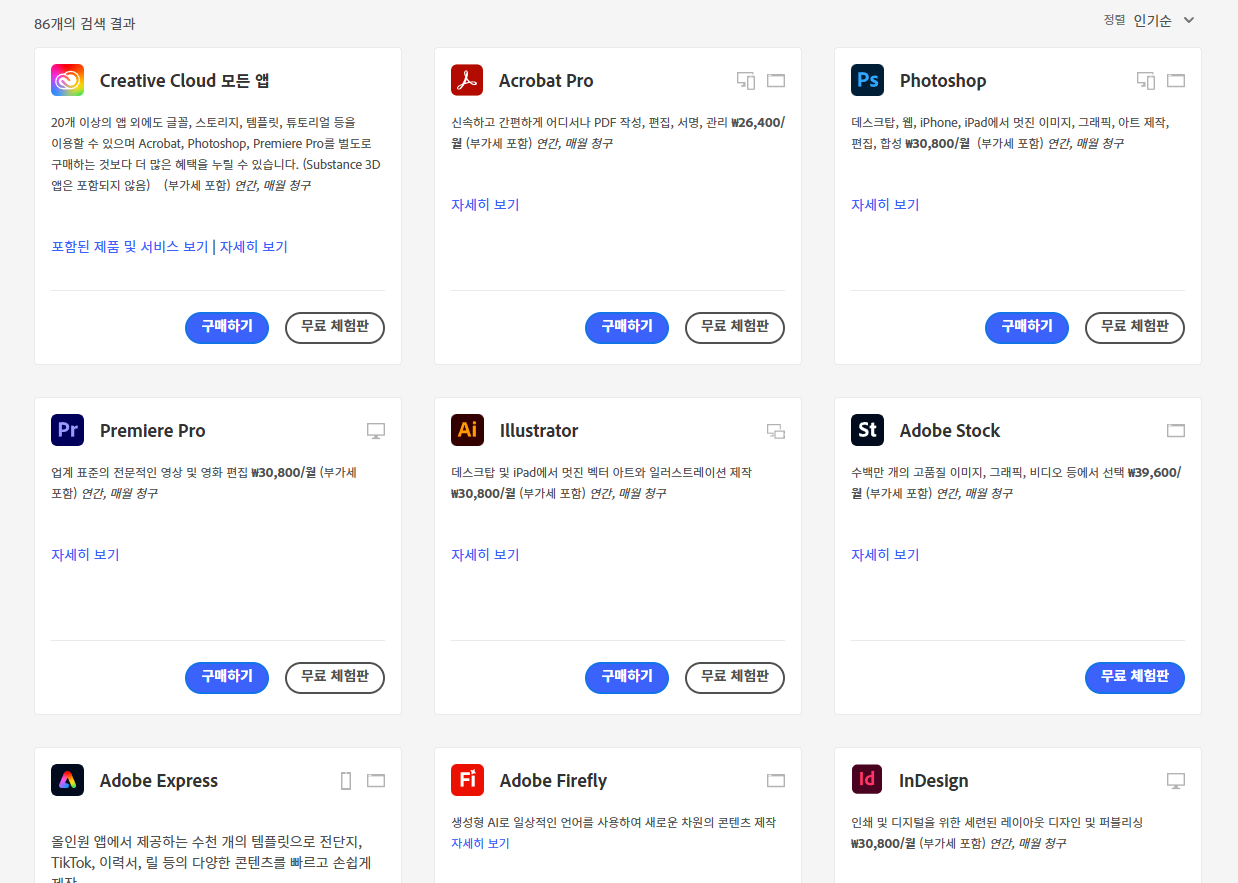Click 무료 체험판 for Creative Cloud 모든 앱
The width and height of the screenshot is (1238, 883).
pos(335,327)
